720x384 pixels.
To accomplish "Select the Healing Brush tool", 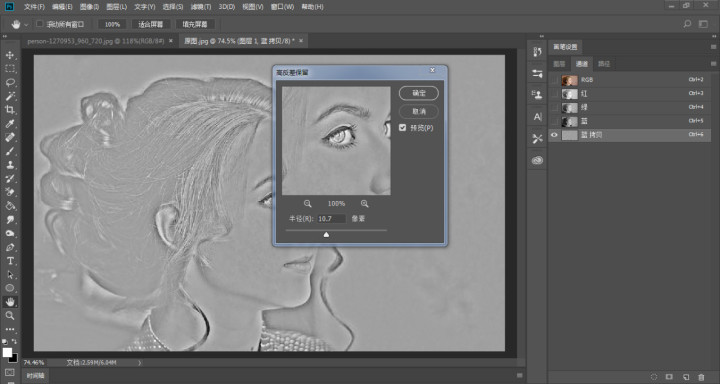I will [x=10, y=137].
